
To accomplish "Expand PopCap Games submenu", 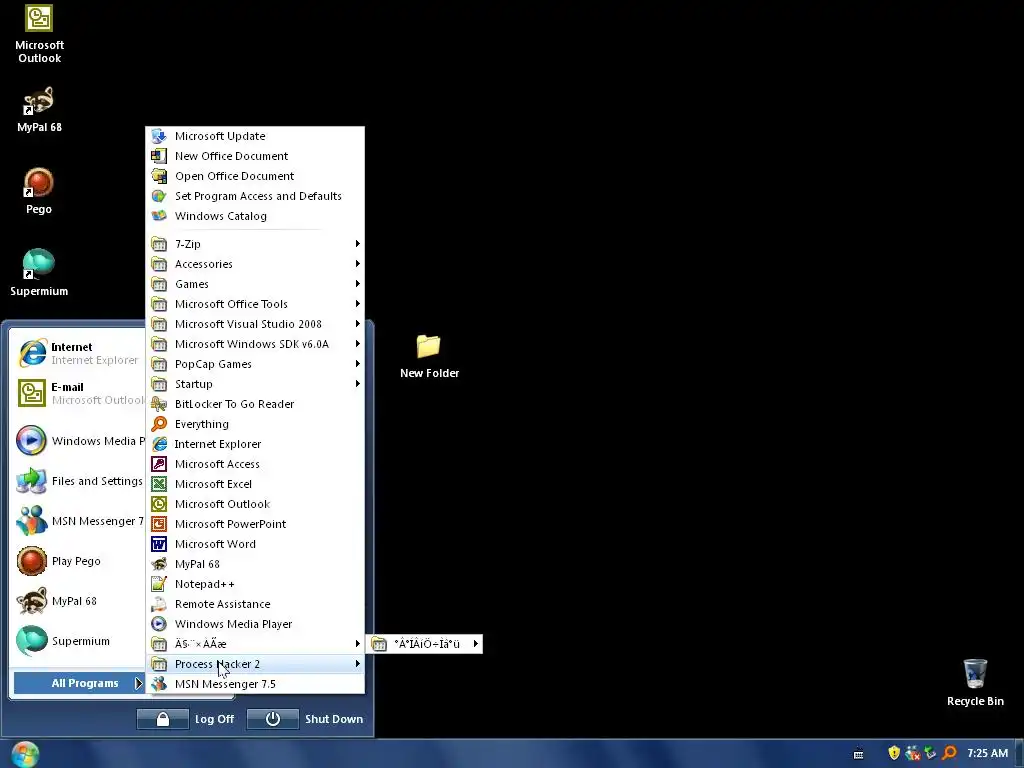I will pos(255,364).
